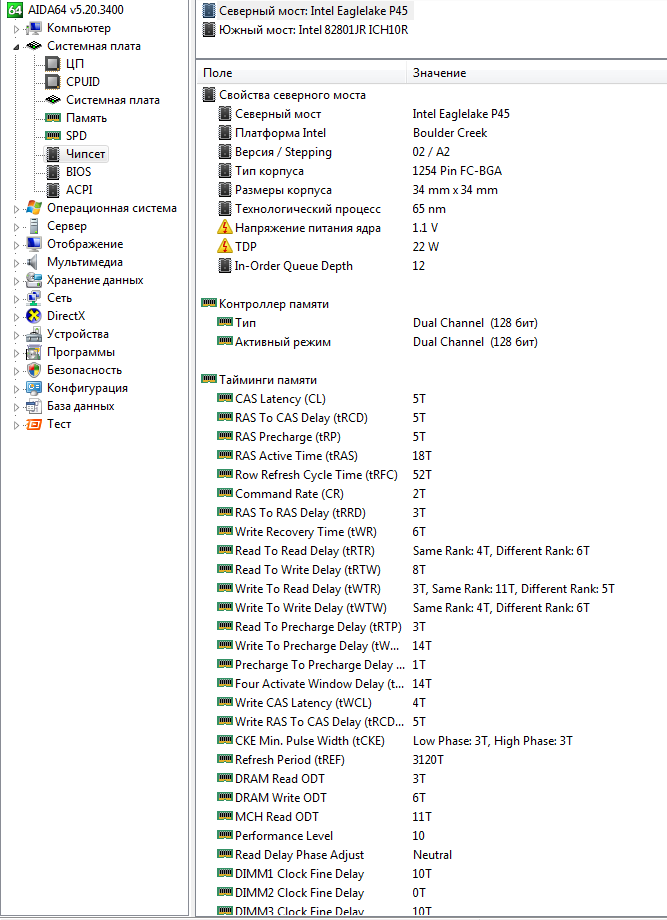Click the Чипсет chip icon

pos(53,154)
